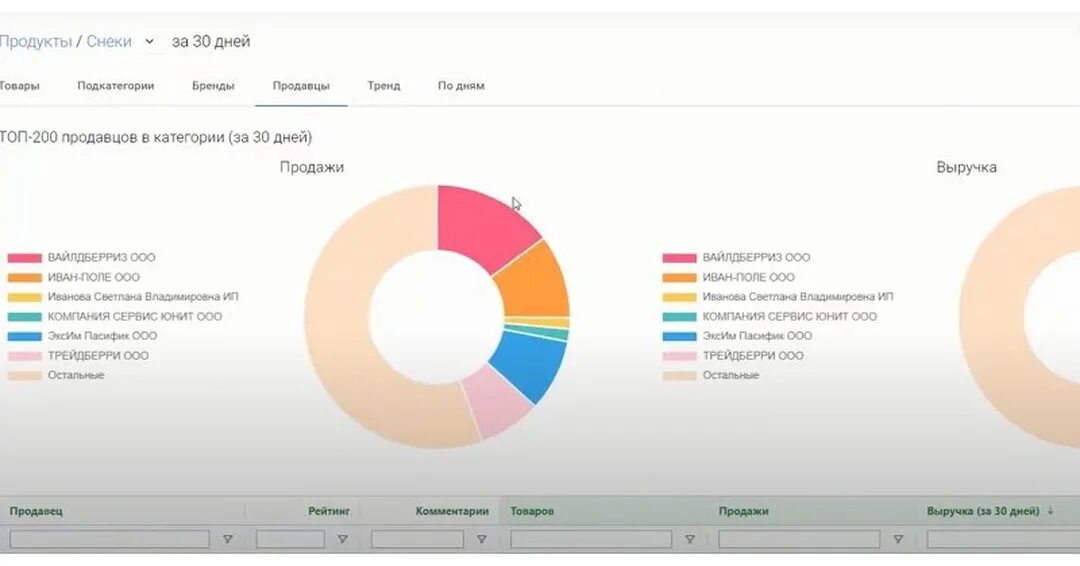Sort table by Комментарии column header

(452, 512)
